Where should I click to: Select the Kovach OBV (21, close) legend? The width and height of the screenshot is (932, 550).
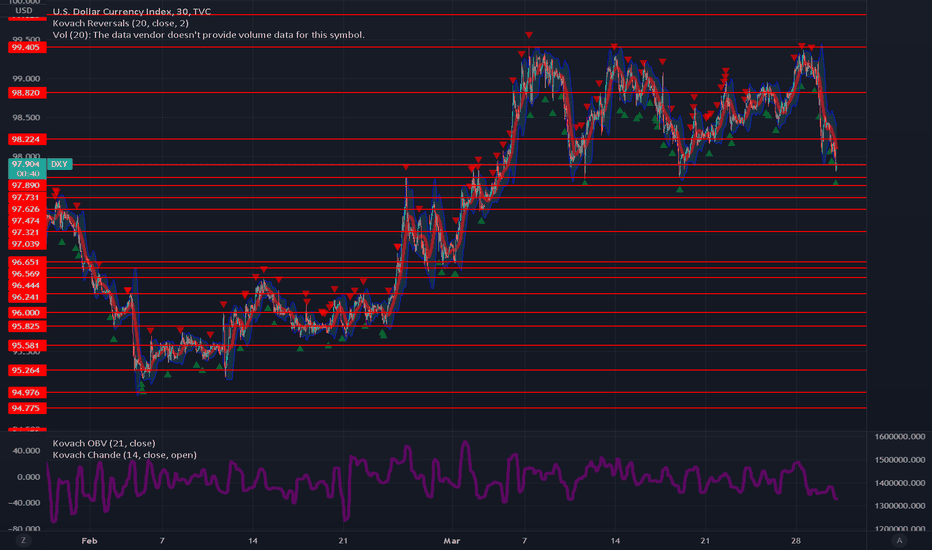point(104,444)
